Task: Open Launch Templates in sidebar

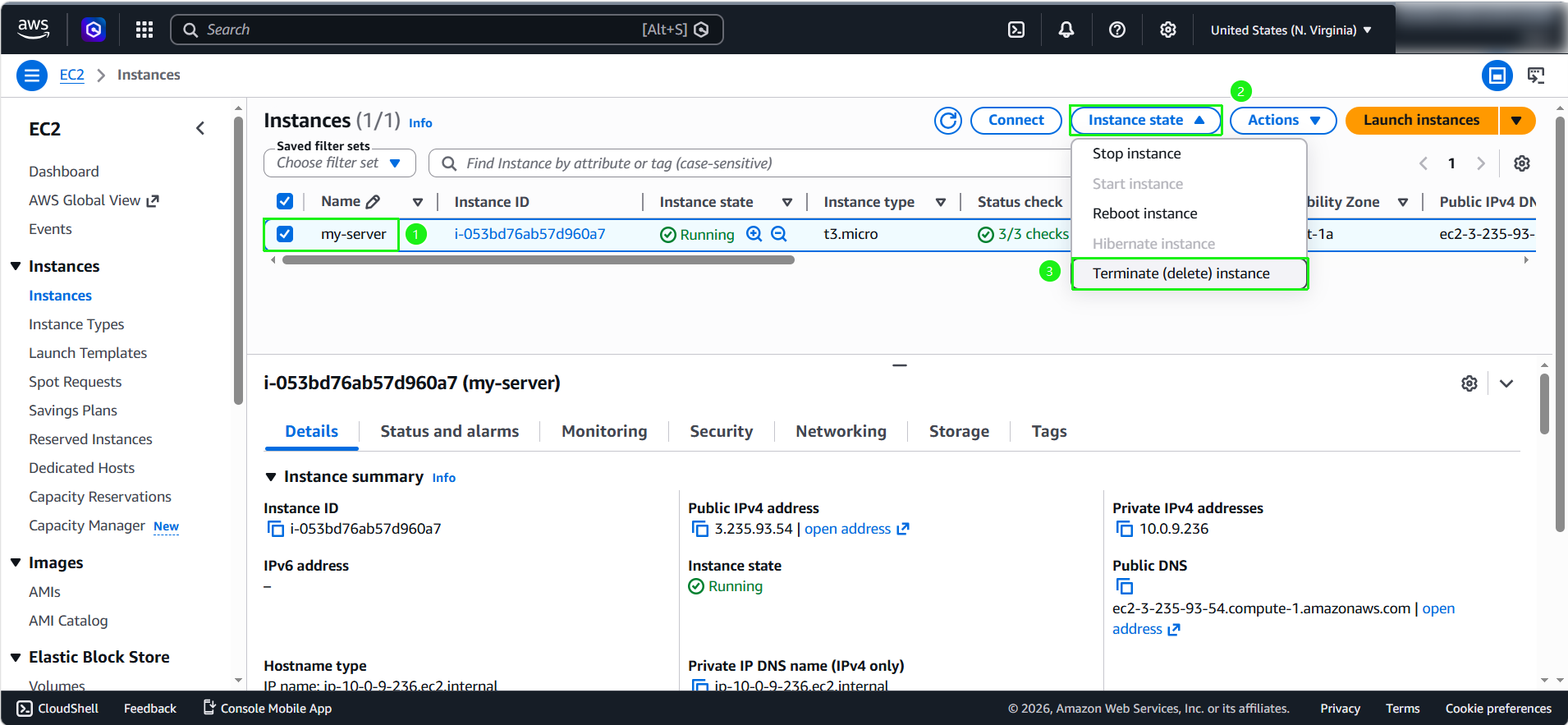Action: click(88, 353)
